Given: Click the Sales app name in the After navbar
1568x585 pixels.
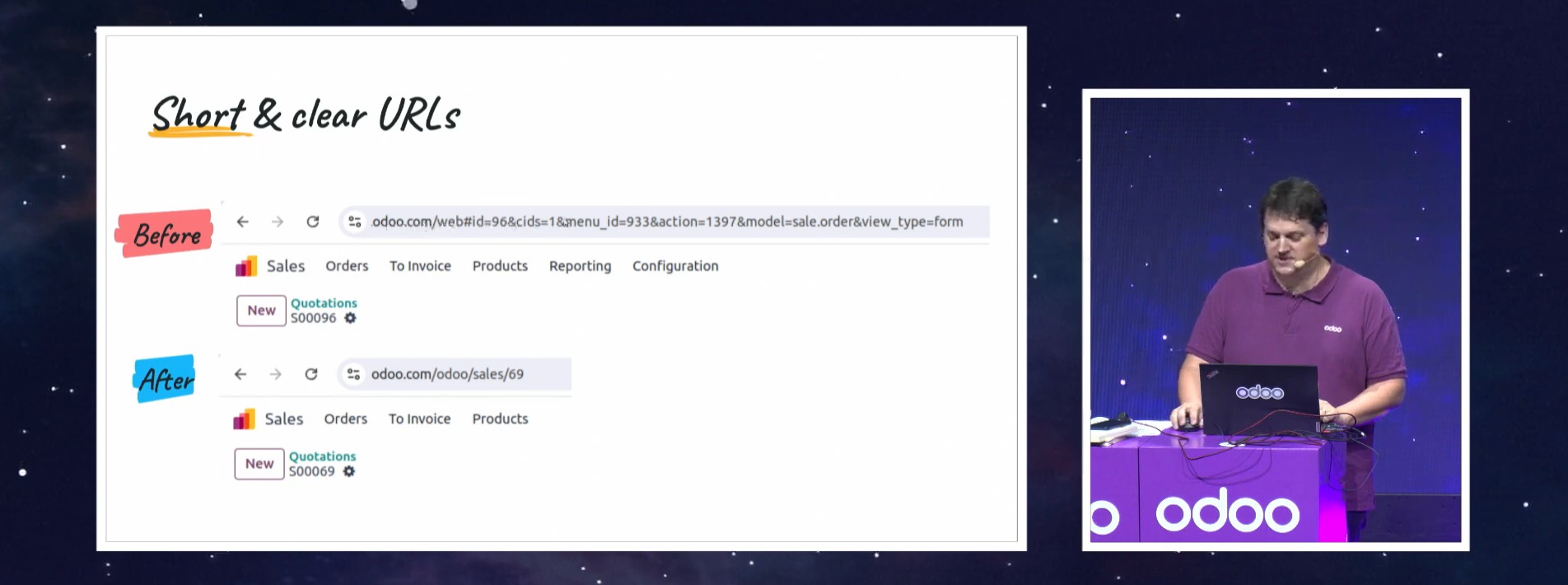Looking at the screenshot, I should (284, 419).
